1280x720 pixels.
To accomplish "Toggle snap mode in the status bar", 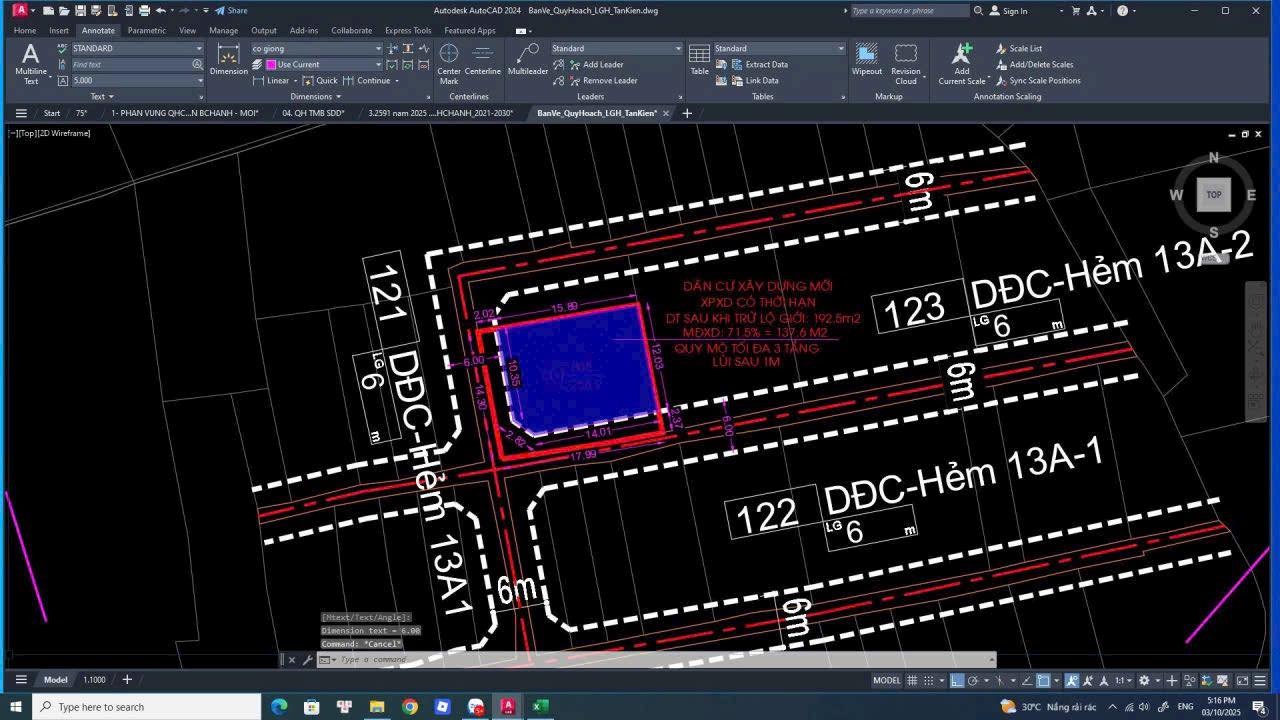I will [927, 681].
